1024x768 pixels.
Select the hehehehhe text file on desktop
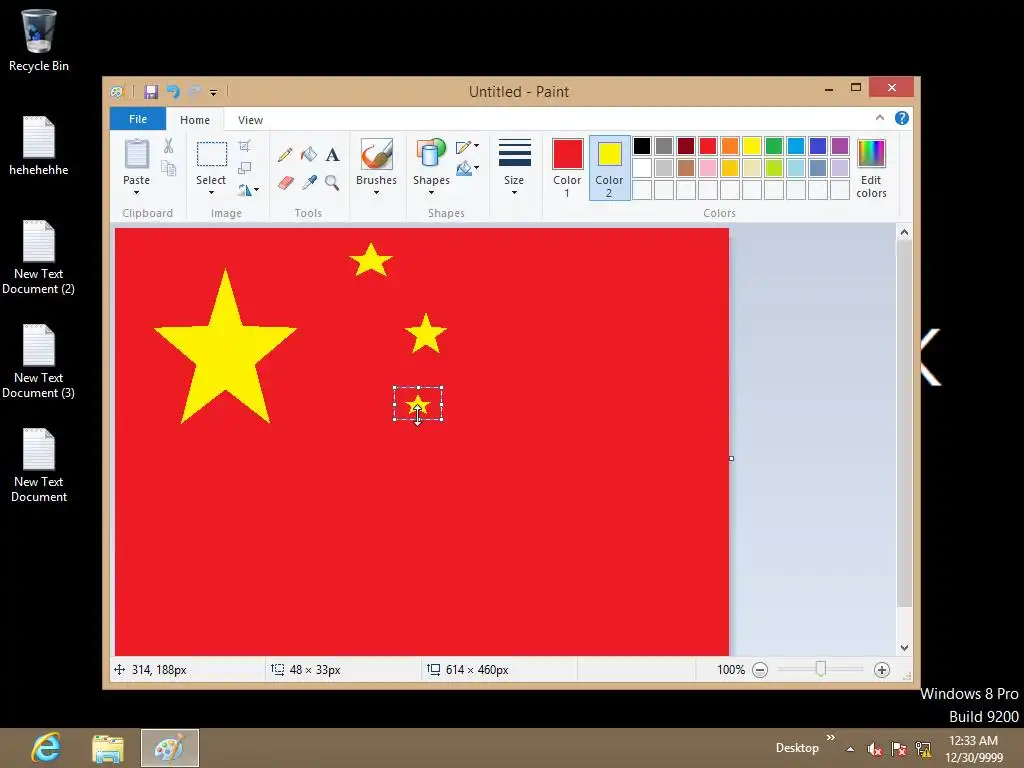point(39,146)
